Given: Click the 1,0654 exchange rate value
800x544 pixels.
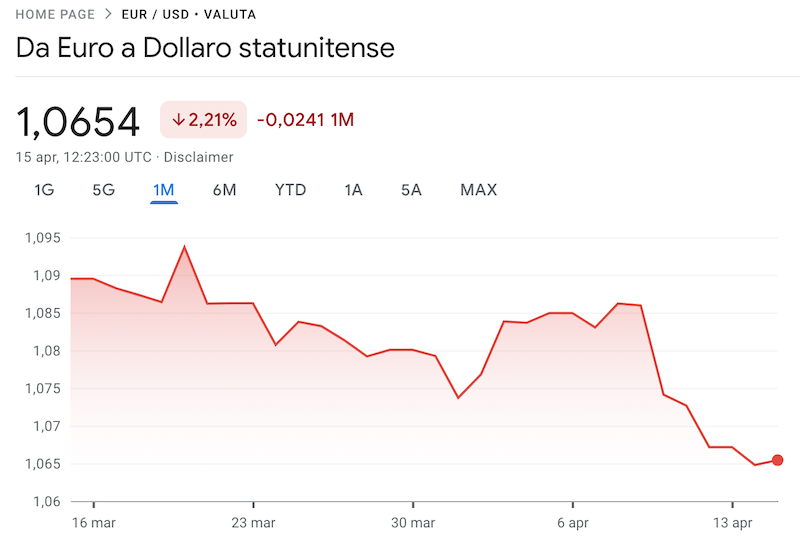Looking at the screenshot, I should pyautogui.click(x=78, y=121).
